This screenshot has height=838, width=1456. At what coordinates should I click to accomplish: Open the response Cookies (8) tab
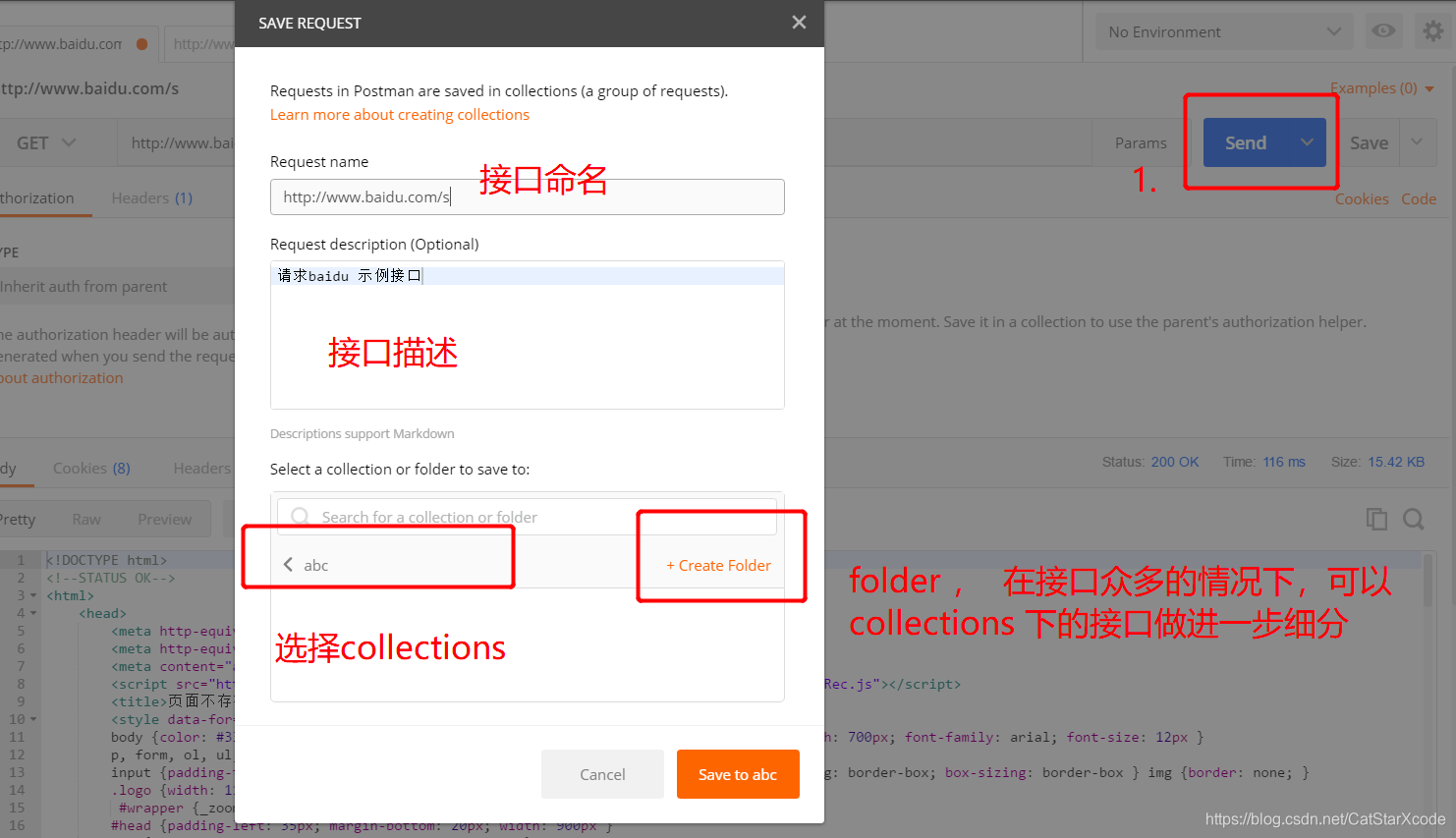91,469
